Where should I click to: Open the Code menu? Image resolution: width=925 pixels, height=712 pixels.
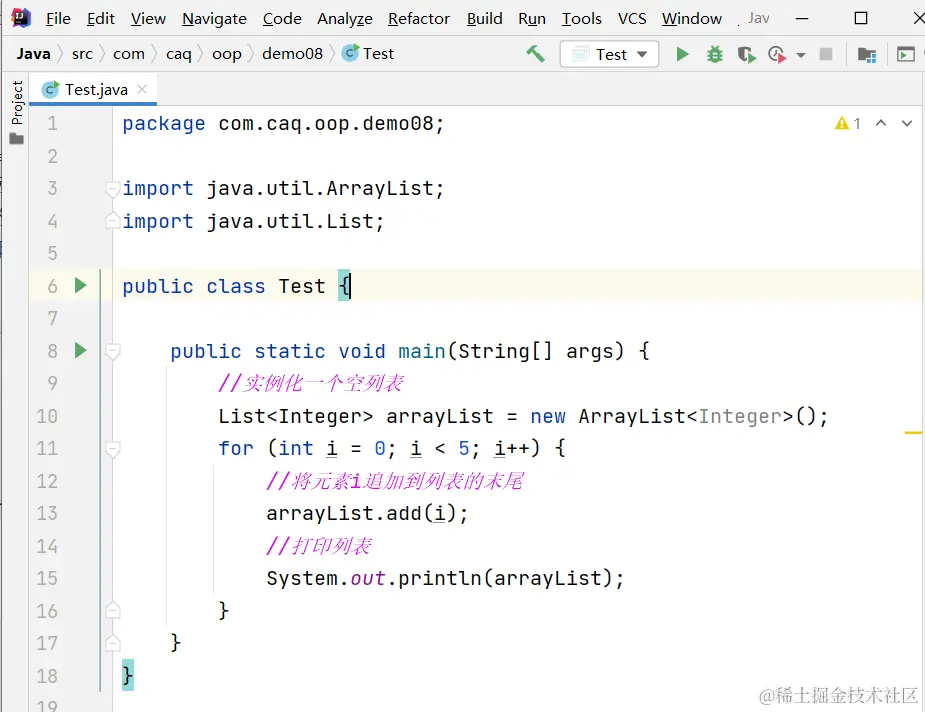tap(282, 19)
